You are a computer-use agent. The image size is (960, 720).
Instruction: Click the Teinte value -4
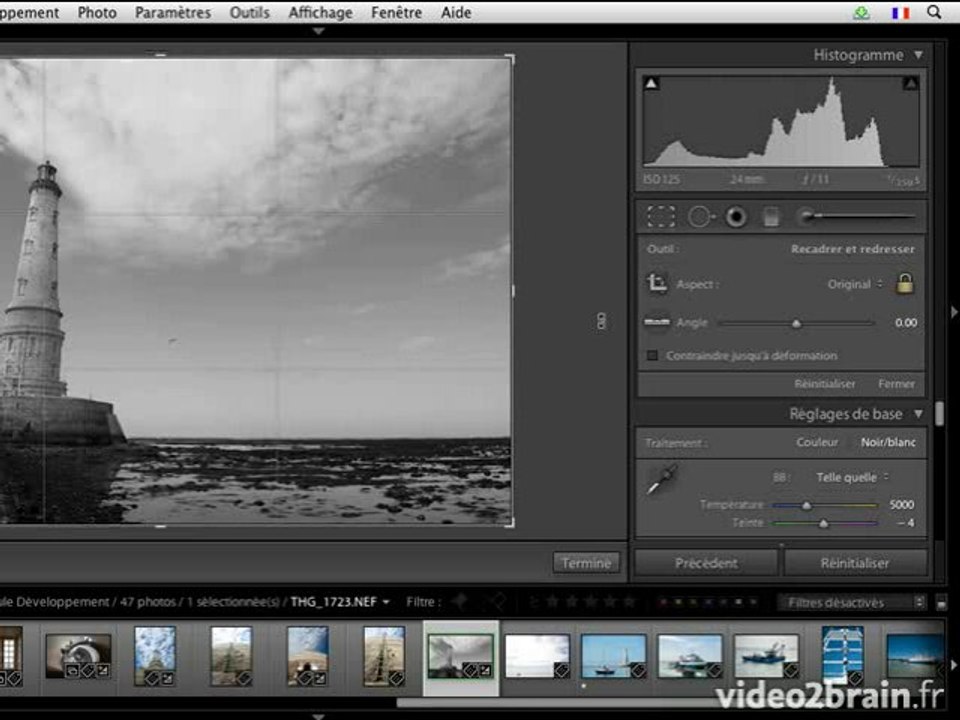pyautogui.click(x=906, y=523)
